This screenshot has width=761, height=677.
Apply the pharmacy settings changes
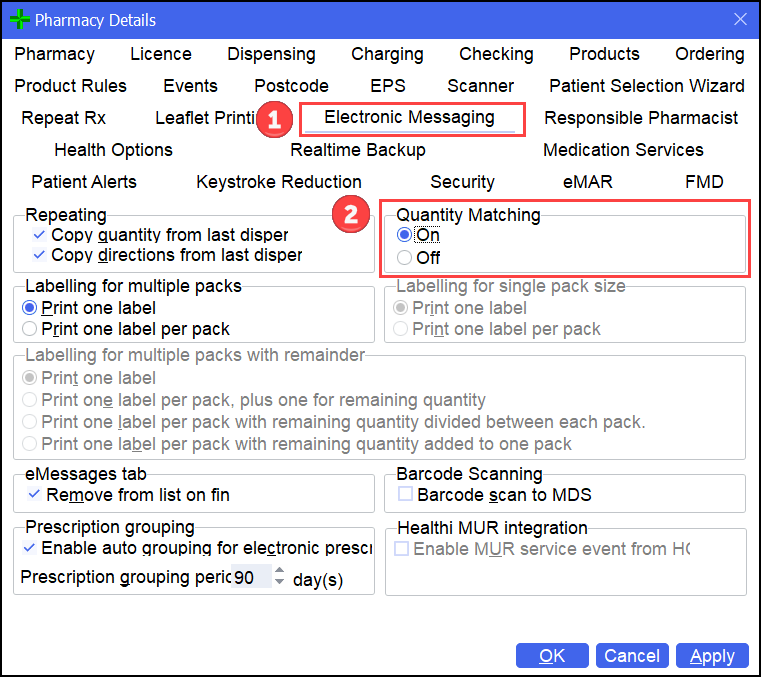point(712,656)
